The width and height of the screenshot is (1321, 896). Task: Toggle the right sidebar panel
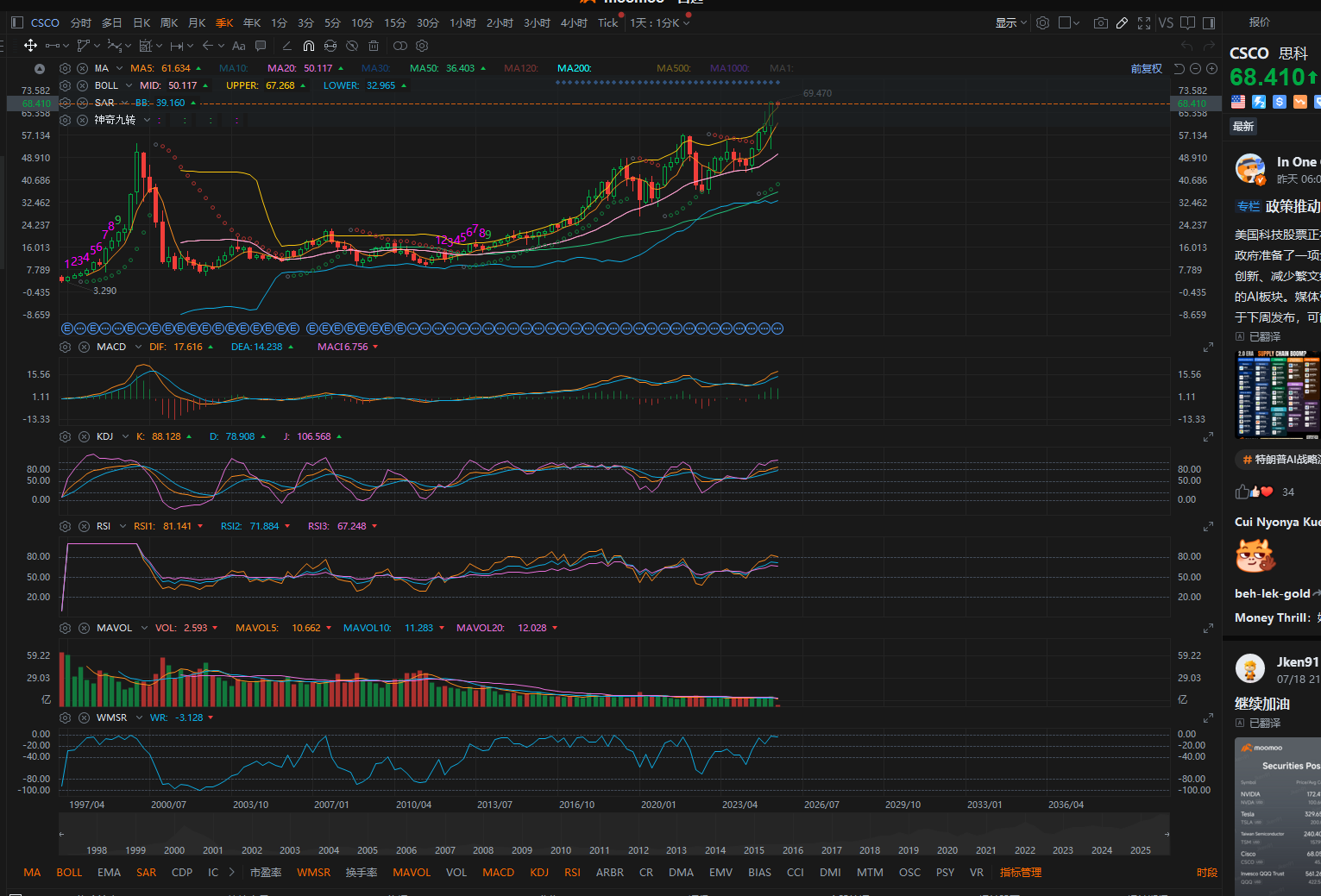click(x=1209, y=23)
